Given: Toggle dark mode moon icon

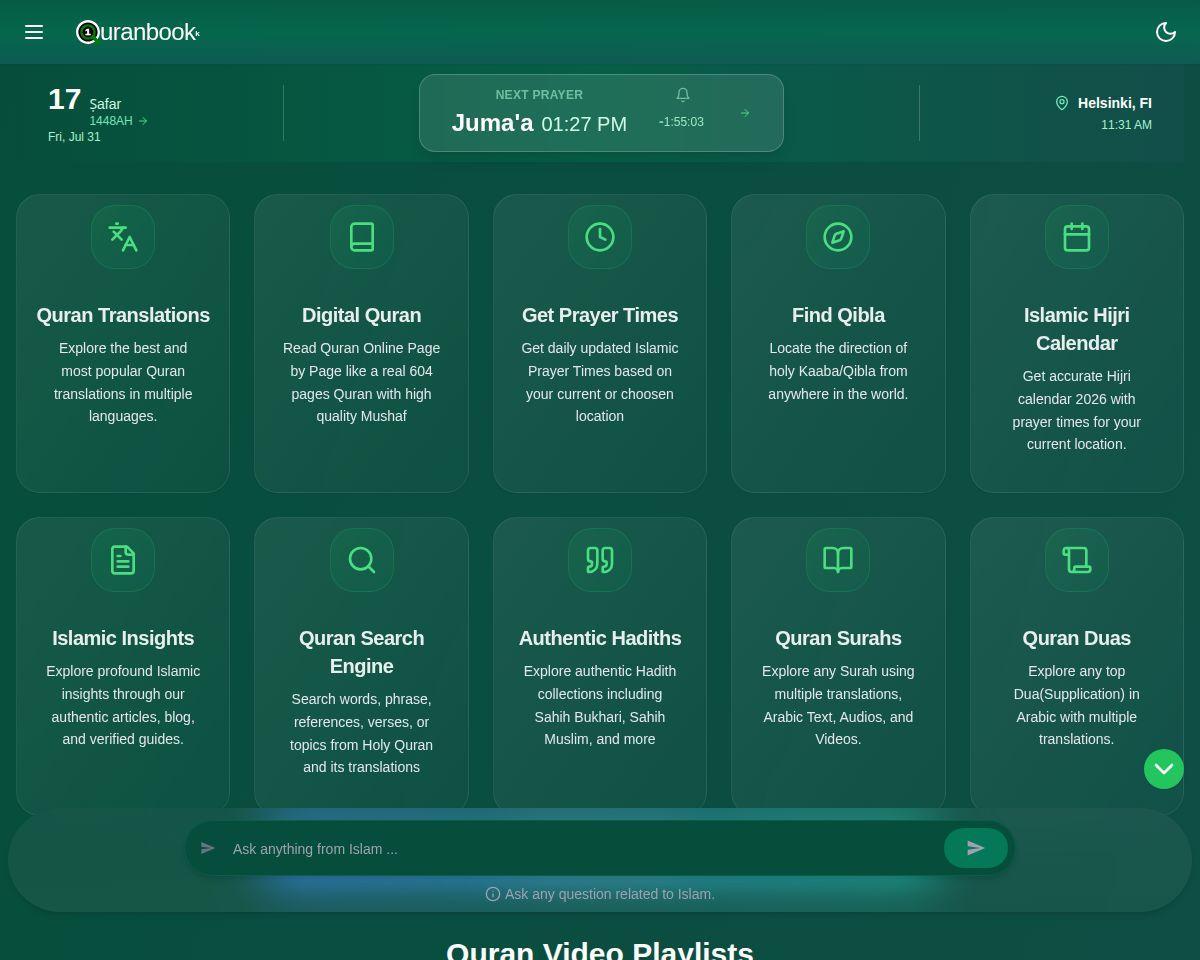Looking at the screenshot, I should coord(1166,31).
